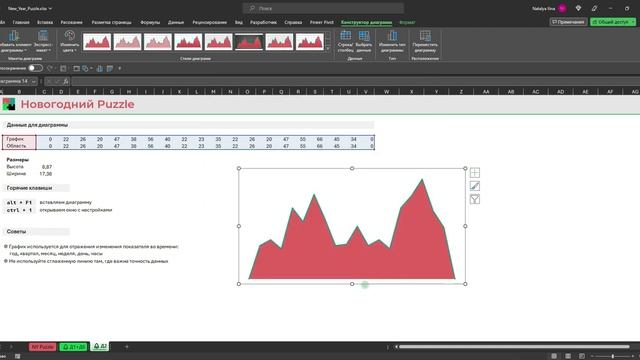The height and width of the screenshot is (360, 640).
Task: Open Change Colors (Изменить цвета) palette
Action: tap(70, 41)
